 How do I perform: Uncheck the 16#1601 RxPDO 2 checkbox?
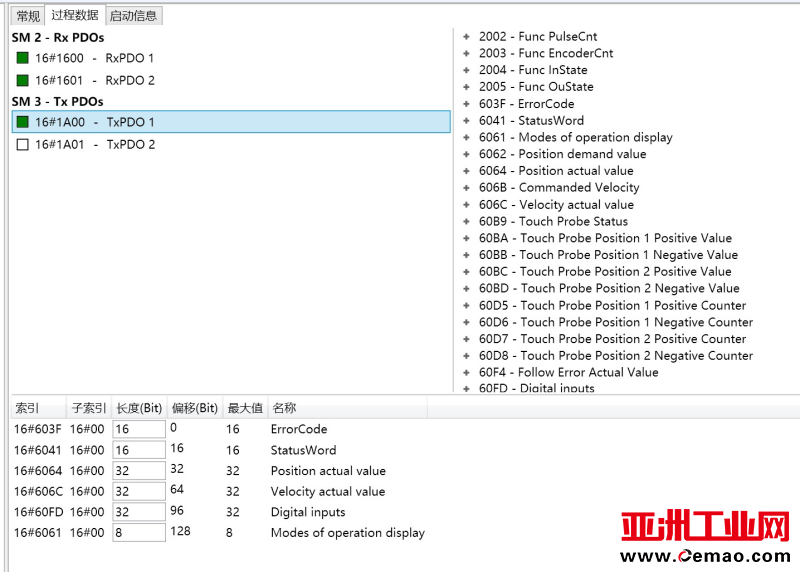click(x=22, y=80)
